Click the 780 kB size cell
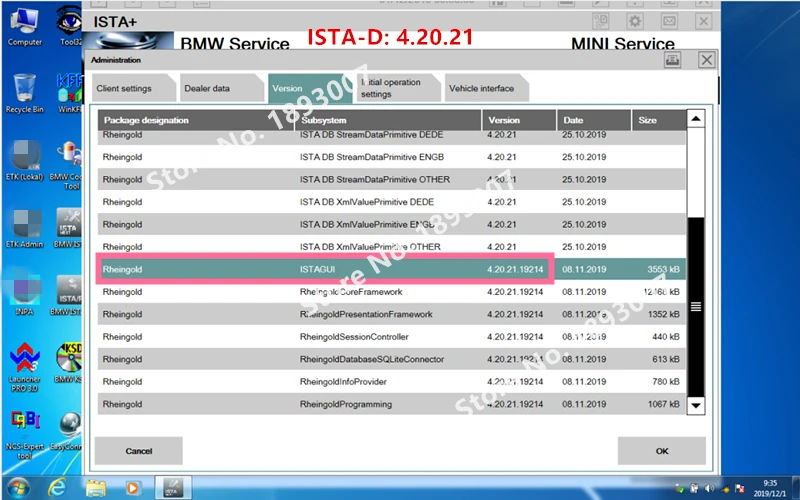The height and width of the screenshot is (500, 800). (665, 382)
